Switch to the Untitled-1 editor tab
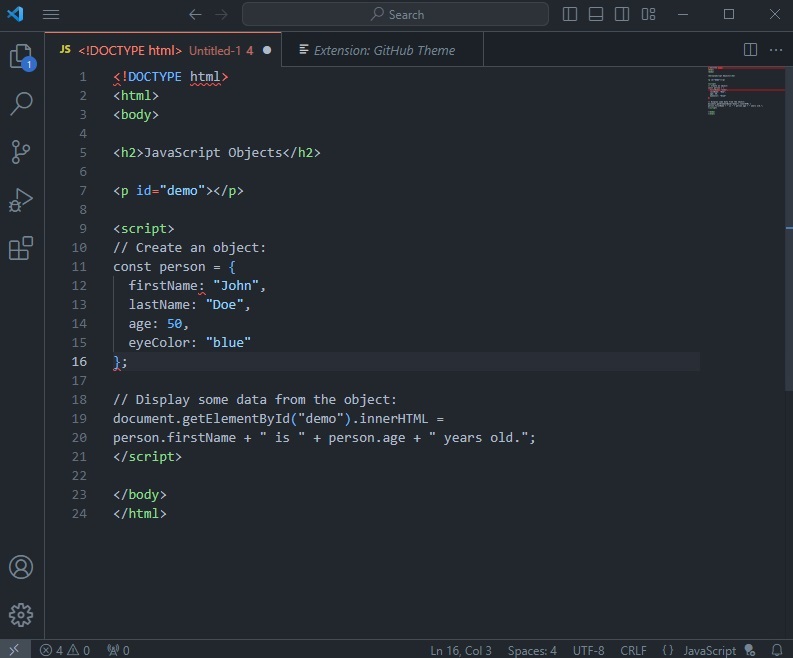 point(163,50)
